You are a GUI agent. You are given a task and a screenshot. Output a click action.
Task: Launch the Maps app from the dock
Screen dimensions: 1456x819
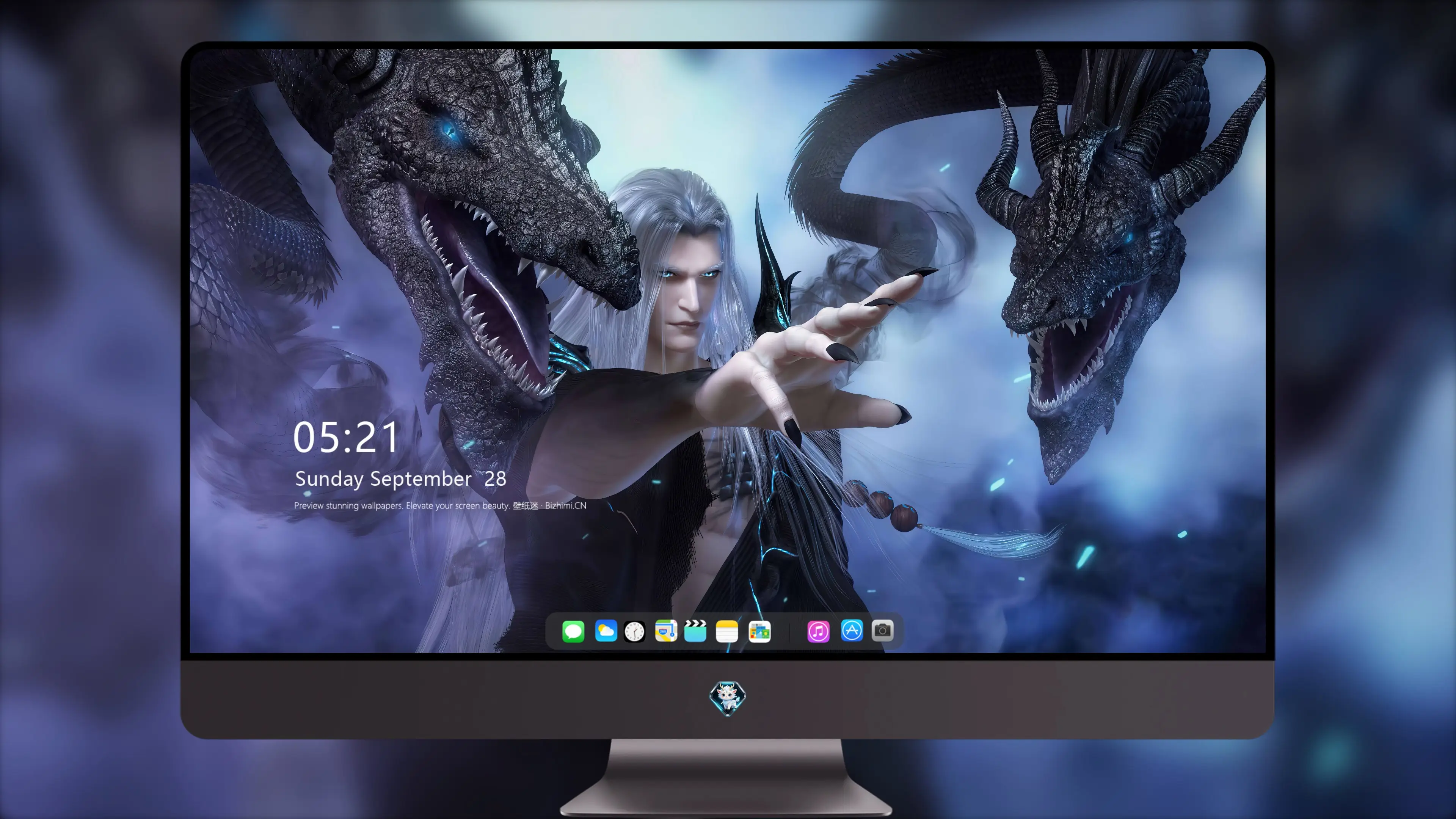[666, 631]
